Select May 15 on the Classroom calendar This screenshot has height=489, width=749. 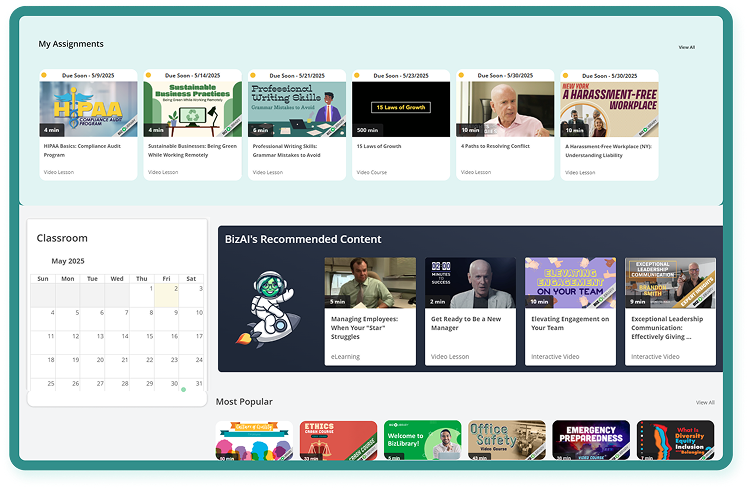point(142,342)
